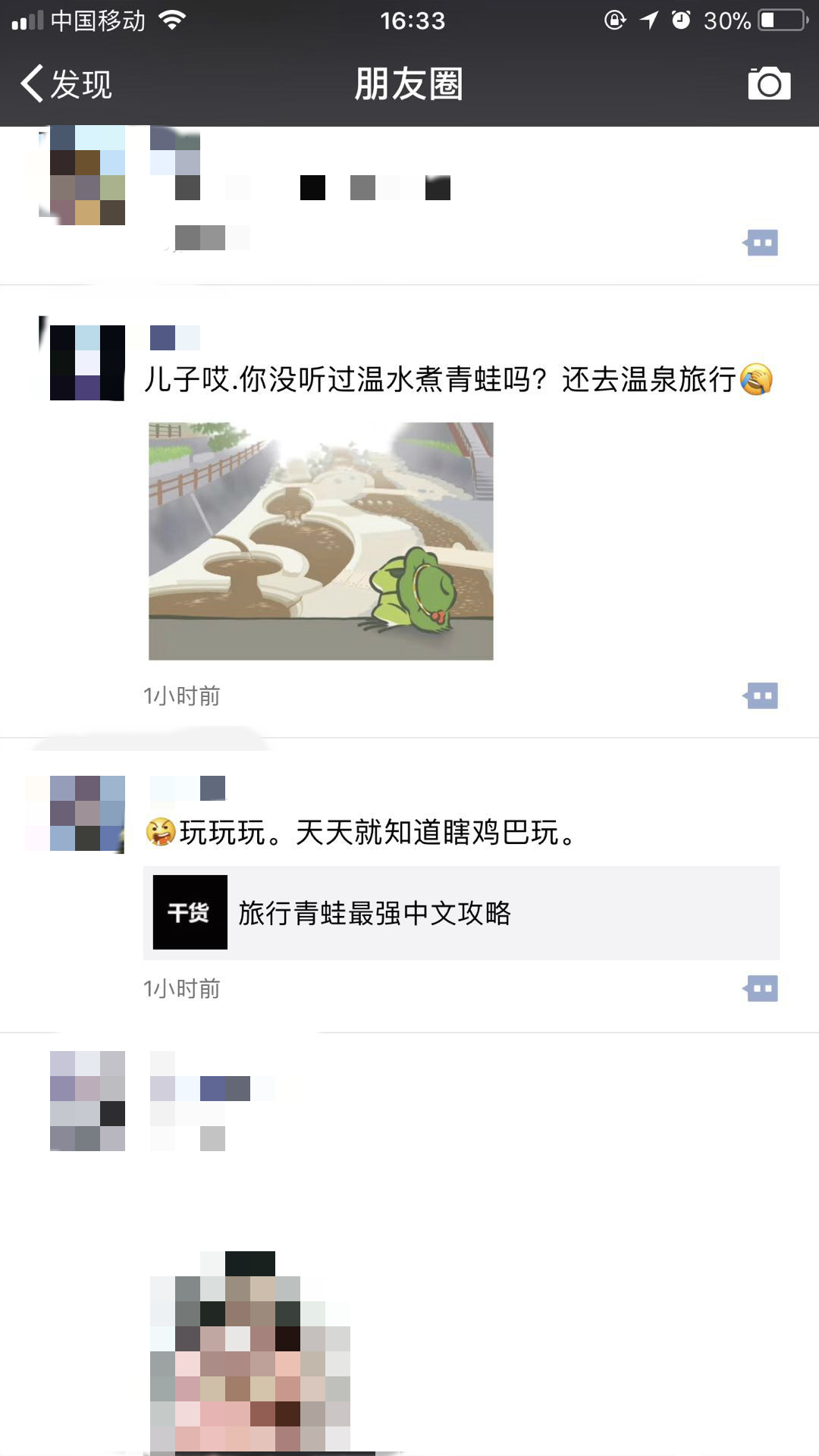Tap the laughing-crying emoji in the frog post

coord(756,379)
